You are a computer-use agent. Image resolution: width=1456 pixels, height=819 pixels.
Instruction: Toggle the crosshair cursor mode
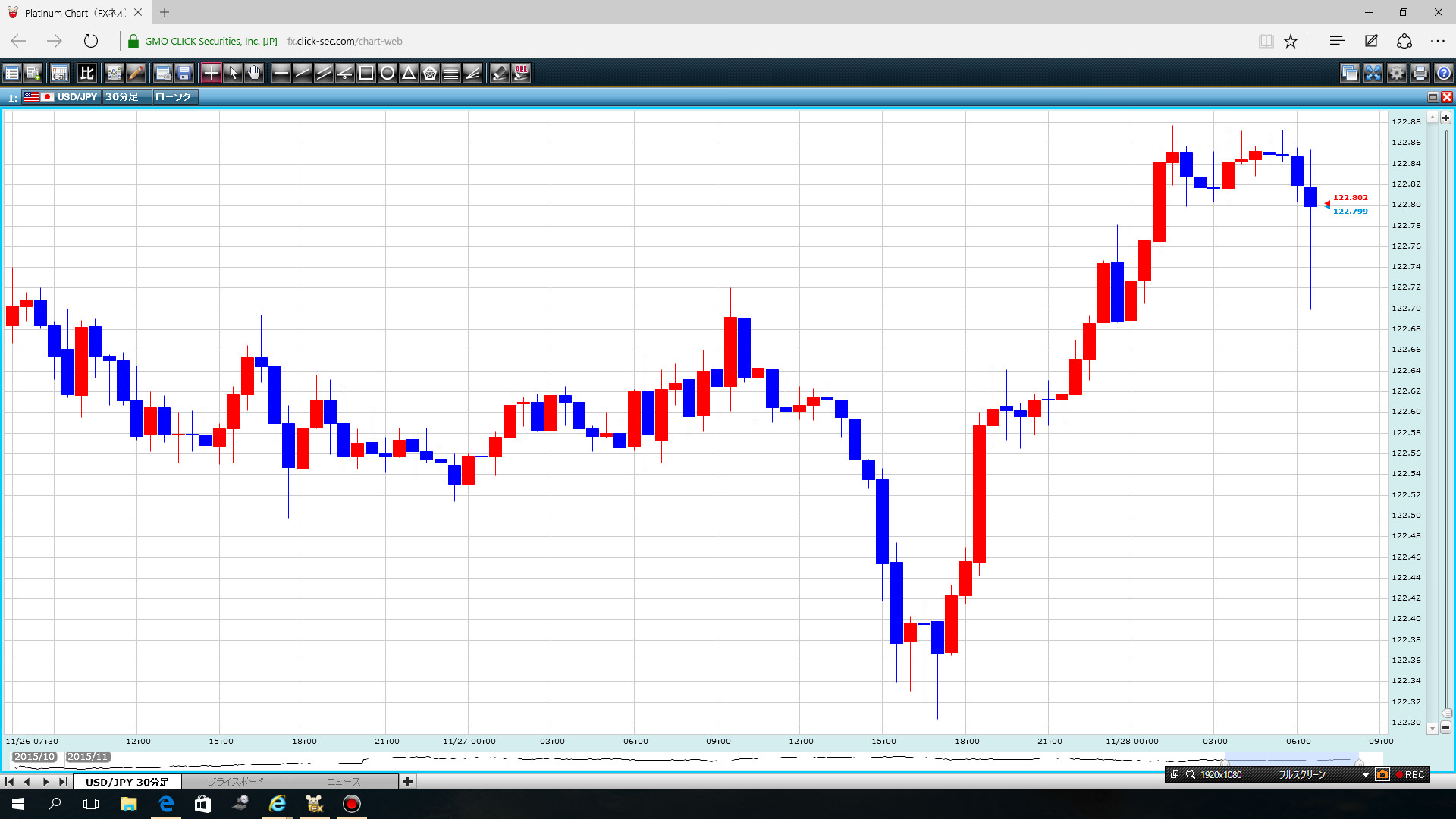point(211,73)
